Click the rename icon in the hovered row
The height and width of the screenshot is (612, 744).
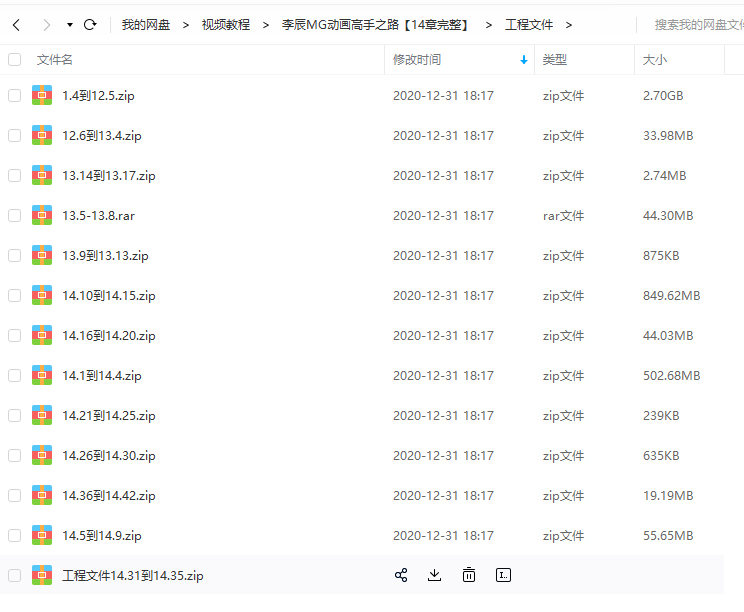(x=504, y=575)
